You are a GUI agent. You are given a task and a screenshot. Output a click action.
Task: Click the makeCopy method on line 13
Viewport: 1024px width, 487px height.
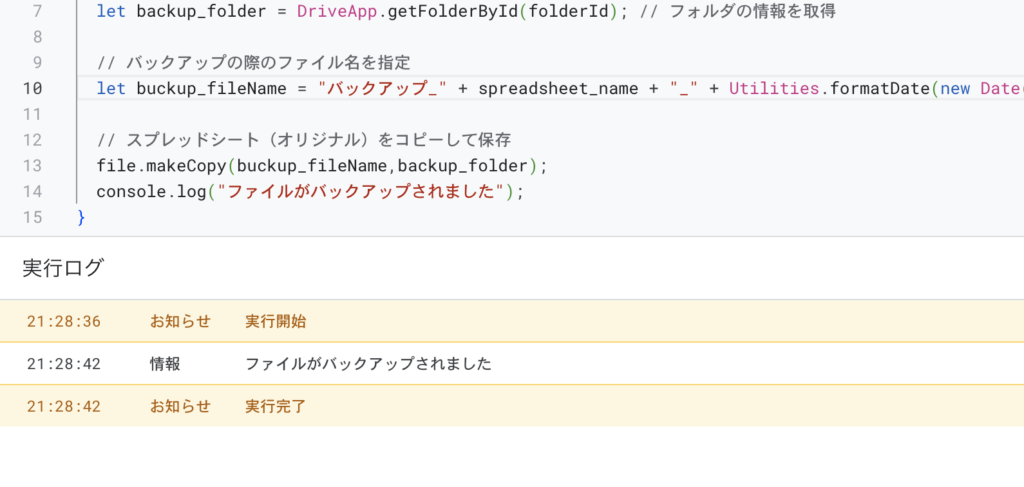[180, 165]
